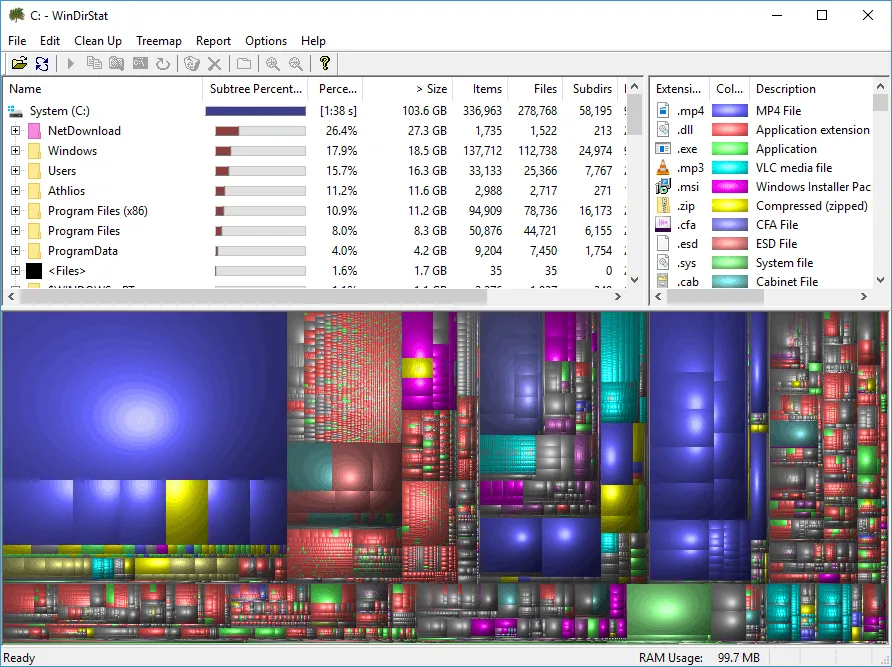Click the Cabinet File description
892x667 pixels.
[x=787, y=282]
